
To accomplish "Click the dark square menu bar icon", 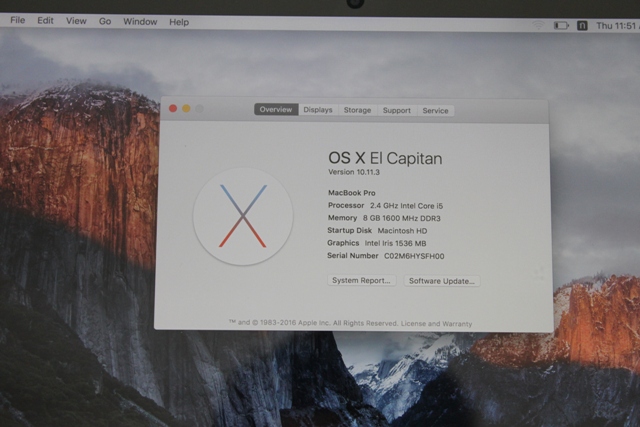I will (582, 26).
